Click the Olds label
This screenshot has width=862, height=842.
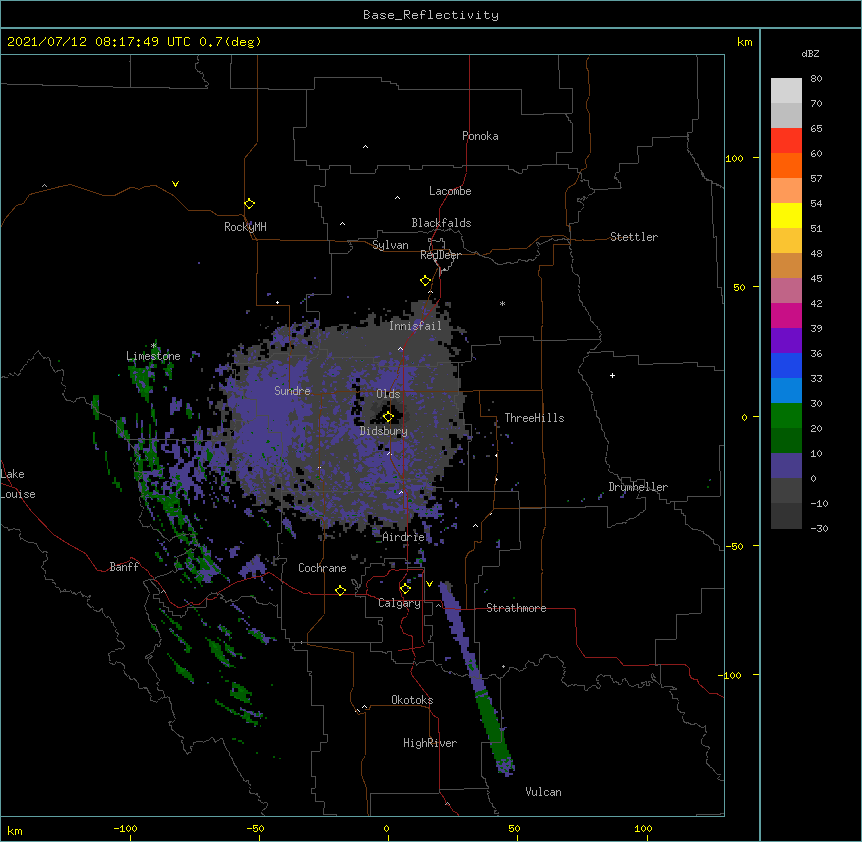pos(388,394)
